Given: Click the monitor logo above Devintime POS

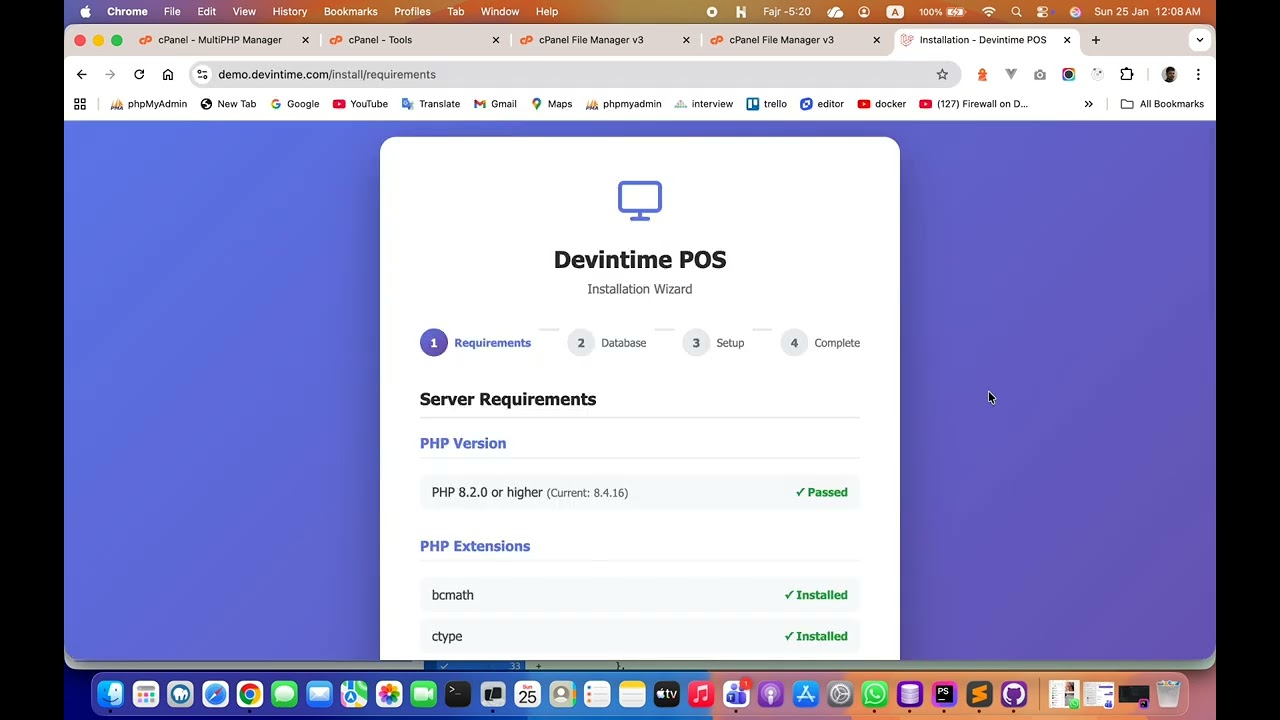Looking at the screenshot, I should click(x=640, y=201).
